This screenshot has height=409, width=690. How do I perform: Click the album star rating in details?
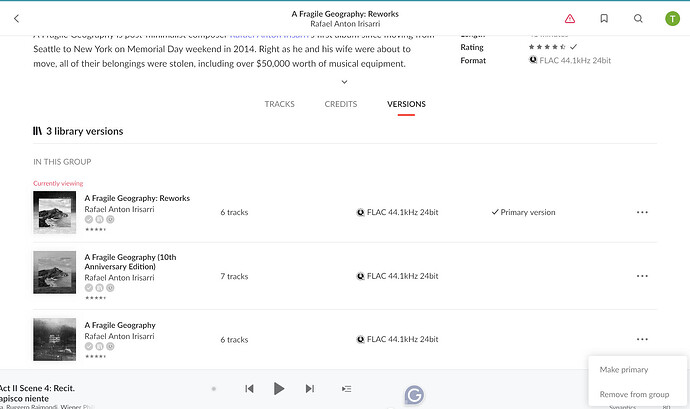[x=547, y=47]
